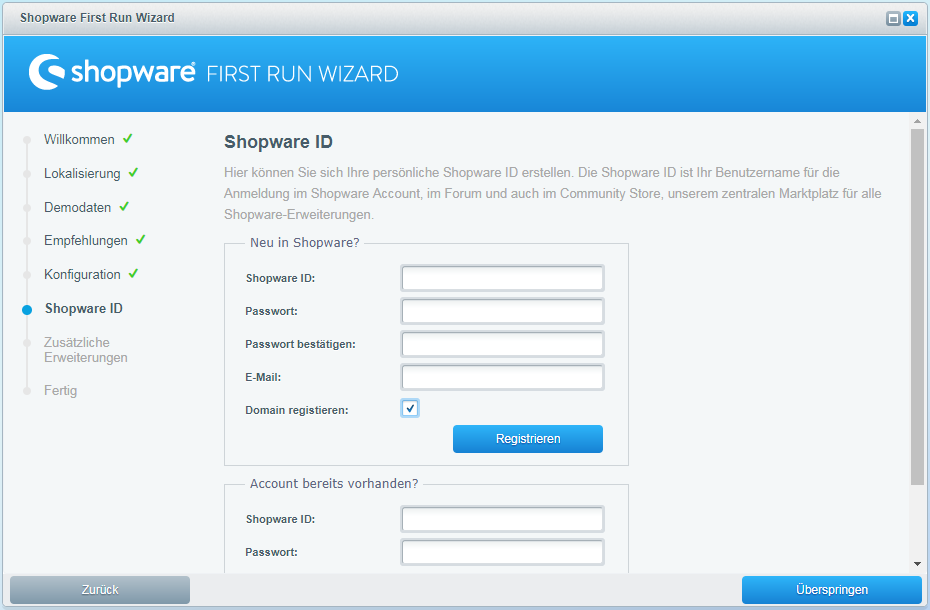The image size is (930, 610).
Task: Jump to the Empfehlungen step
Action: click(85, 240)
